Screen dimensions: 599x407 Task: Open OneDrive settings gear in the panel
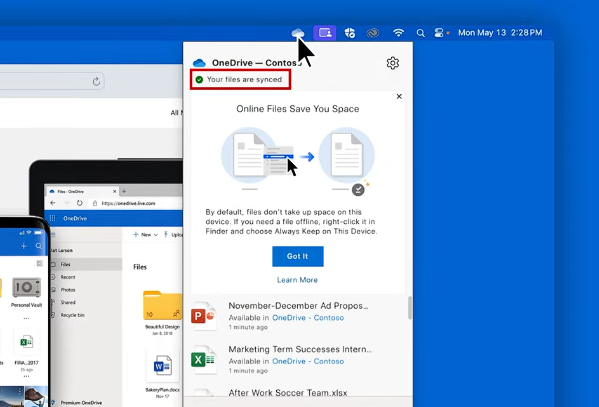coord(393,63)
